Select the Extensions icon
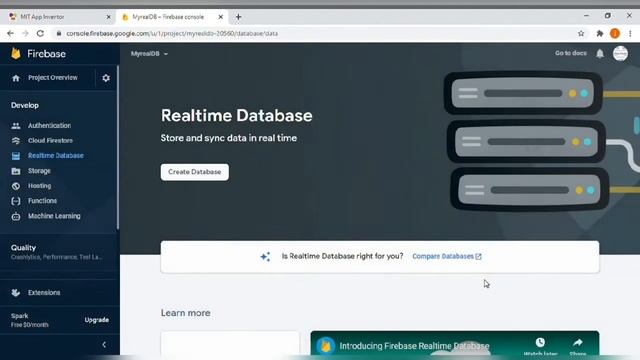This screenshot has width=640, height=360. (16, 293)
